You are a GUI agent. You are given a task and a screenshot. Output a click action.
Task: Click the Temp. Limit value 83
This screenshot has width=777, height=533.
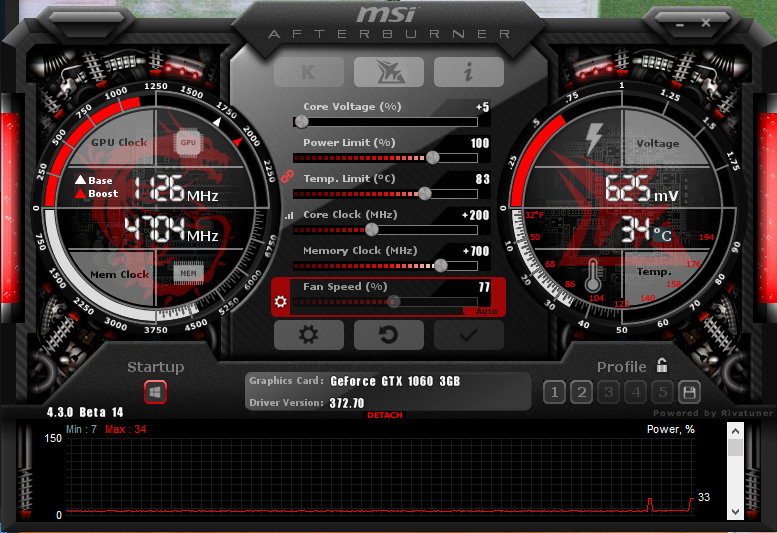click(483, 179)
